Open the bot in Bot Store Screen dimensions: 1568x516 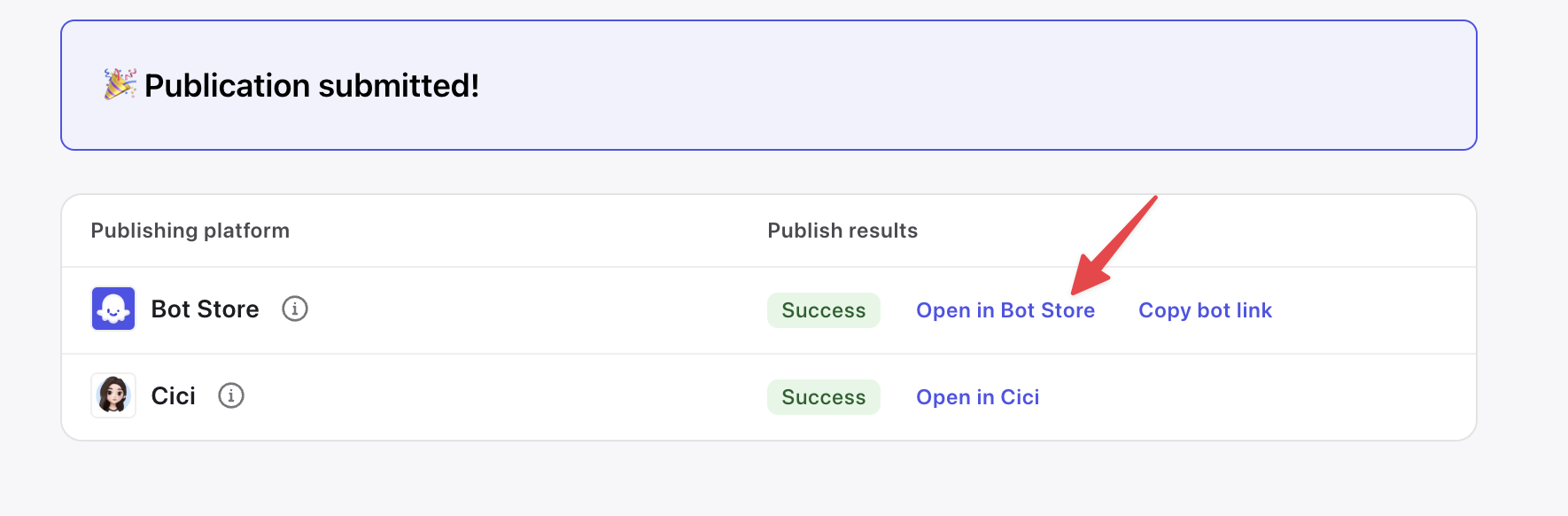[1005, 310]
